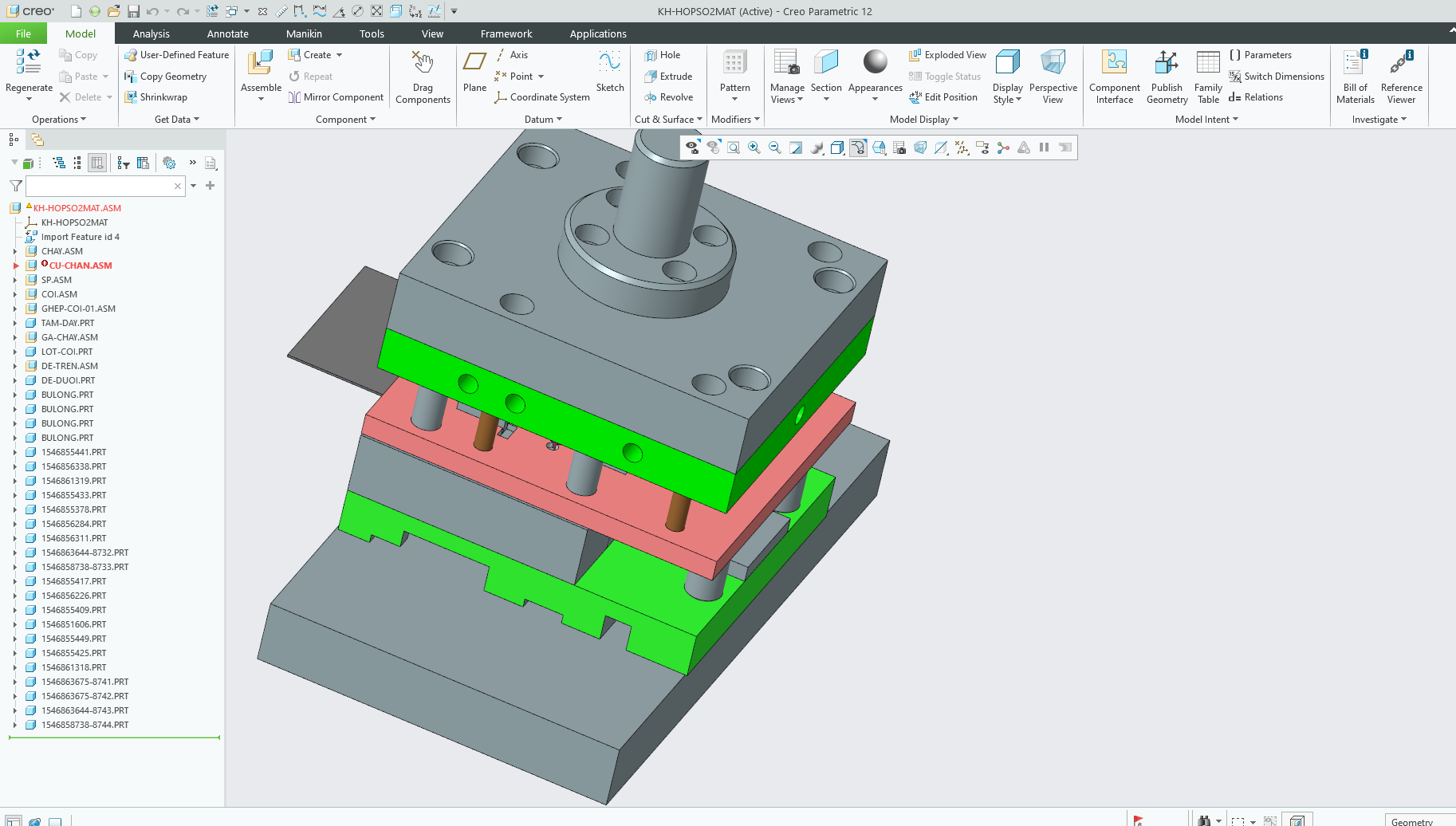Expand the CU-CHAN.ASM tree node
Screen dimensions: 1456x826
point(15,265)
